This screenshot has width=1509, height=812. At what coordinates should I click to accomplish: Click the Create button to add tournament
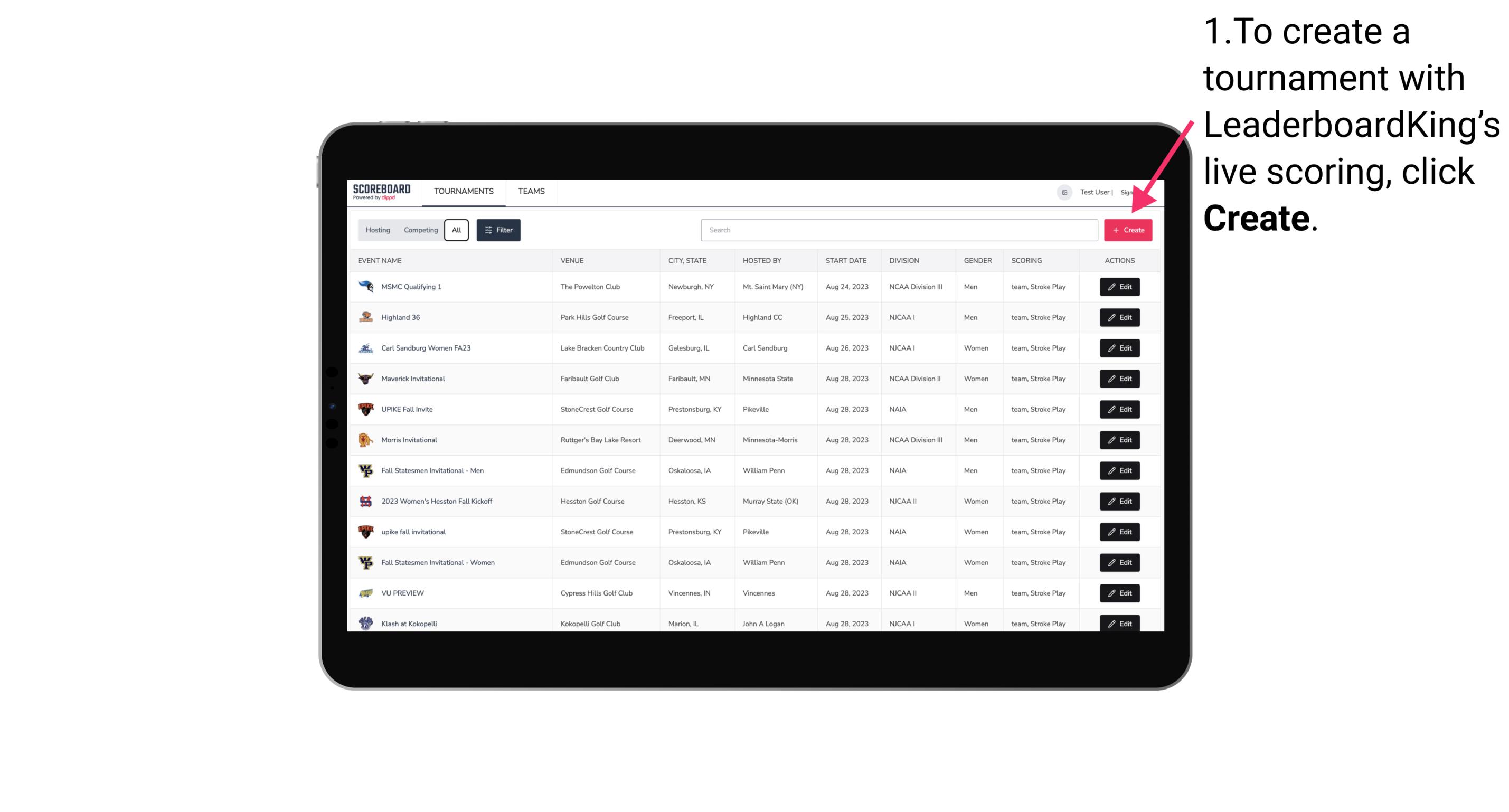(x=1128, y=230)
